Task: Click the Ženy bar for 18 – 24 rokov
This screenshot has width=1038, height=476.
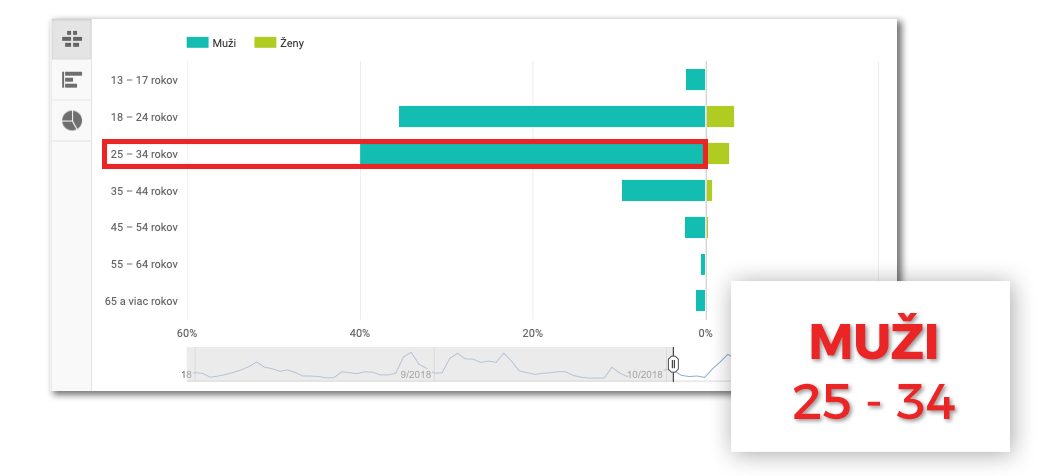Action: pos(720,117)
